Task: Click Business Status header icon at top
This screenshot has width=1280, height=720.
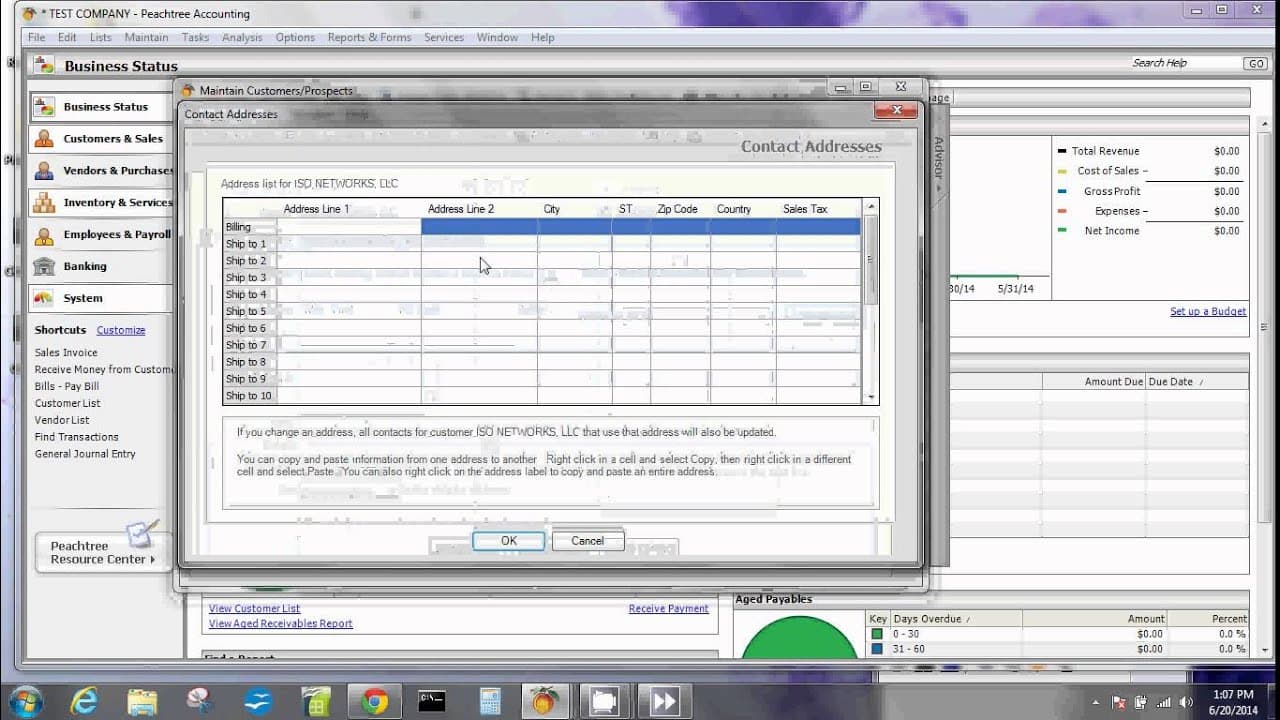Action: point(44,65)
